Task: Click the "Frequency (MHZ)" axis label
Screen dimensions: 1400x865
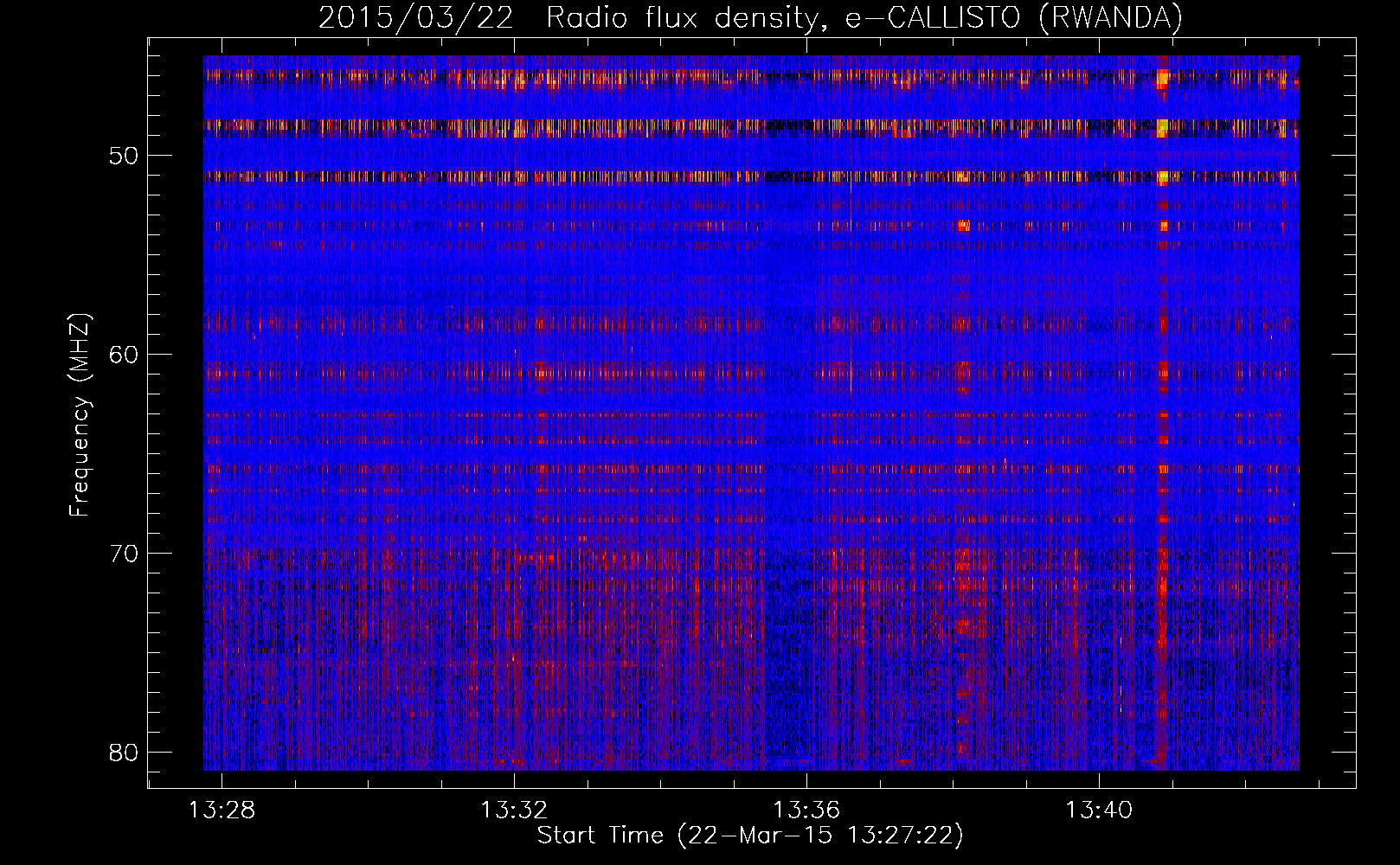Action: 80,415
